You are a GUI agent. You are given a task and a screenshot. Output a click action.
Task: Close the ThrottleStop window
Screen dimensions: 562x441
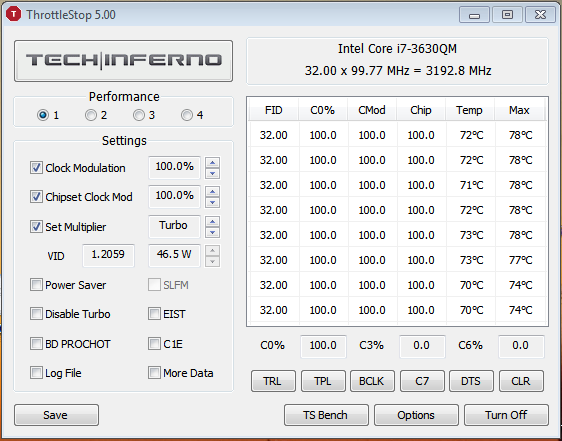coord(540,15)
